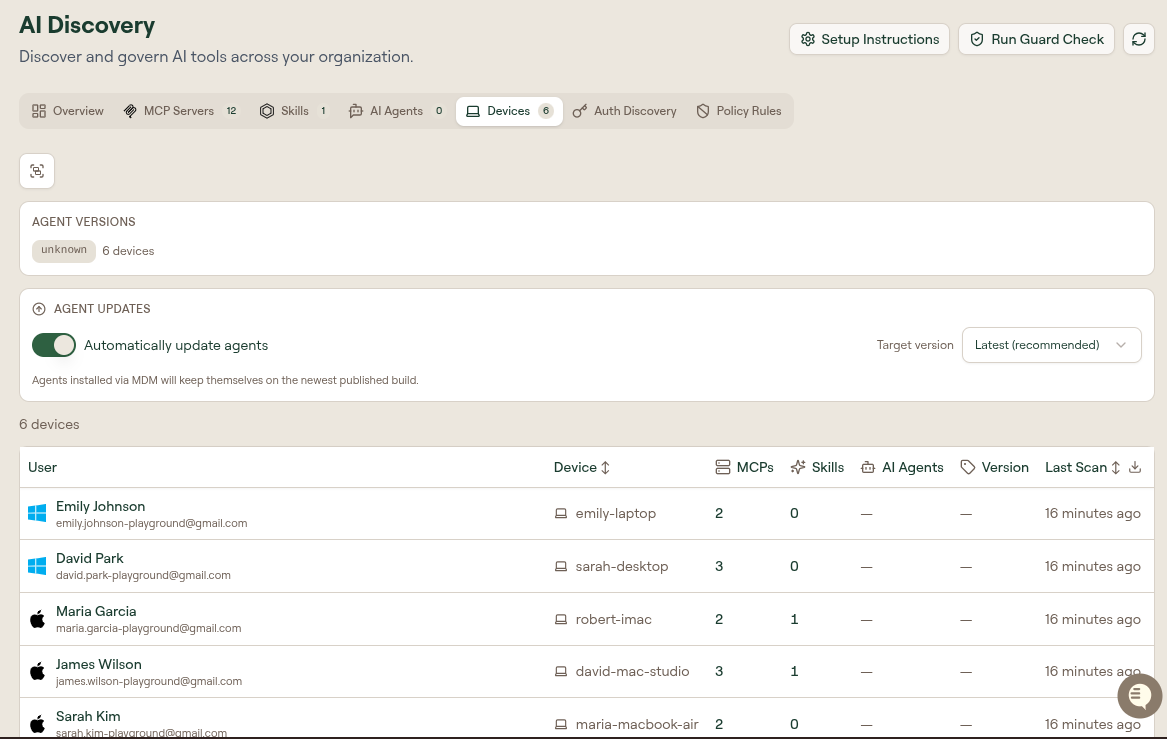Click the name Sarah Kim
The width and height of the screenshot is (1167, 739).
[88, 716]
